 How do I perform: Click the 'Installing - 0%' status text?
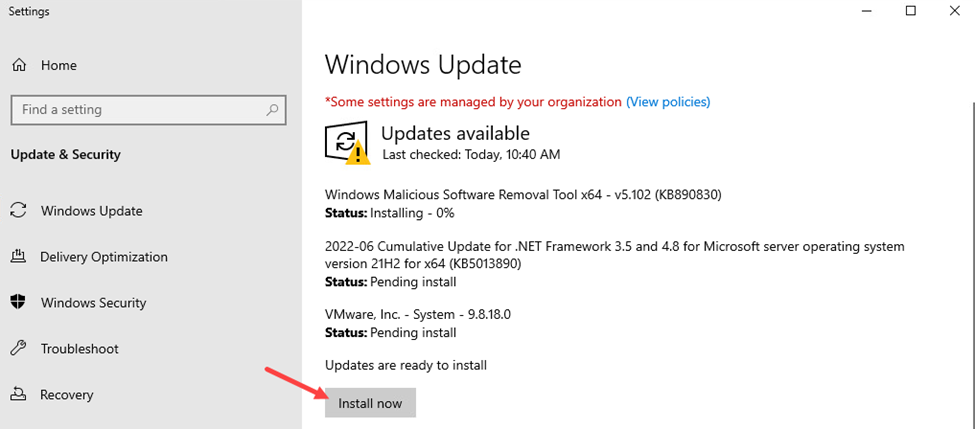pyautogui.click(x=412, y=213)
